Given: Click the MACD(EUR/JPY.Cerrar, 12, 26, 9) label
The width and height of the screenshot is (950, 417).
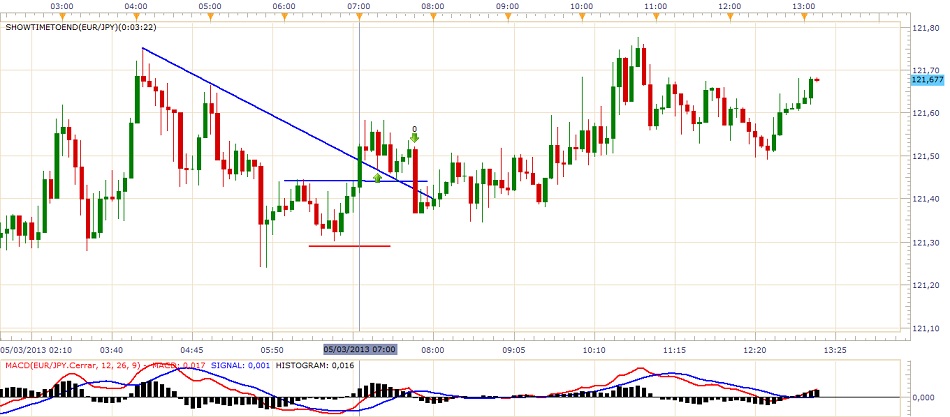Looking at the screenshot, I should pos(74,367).
